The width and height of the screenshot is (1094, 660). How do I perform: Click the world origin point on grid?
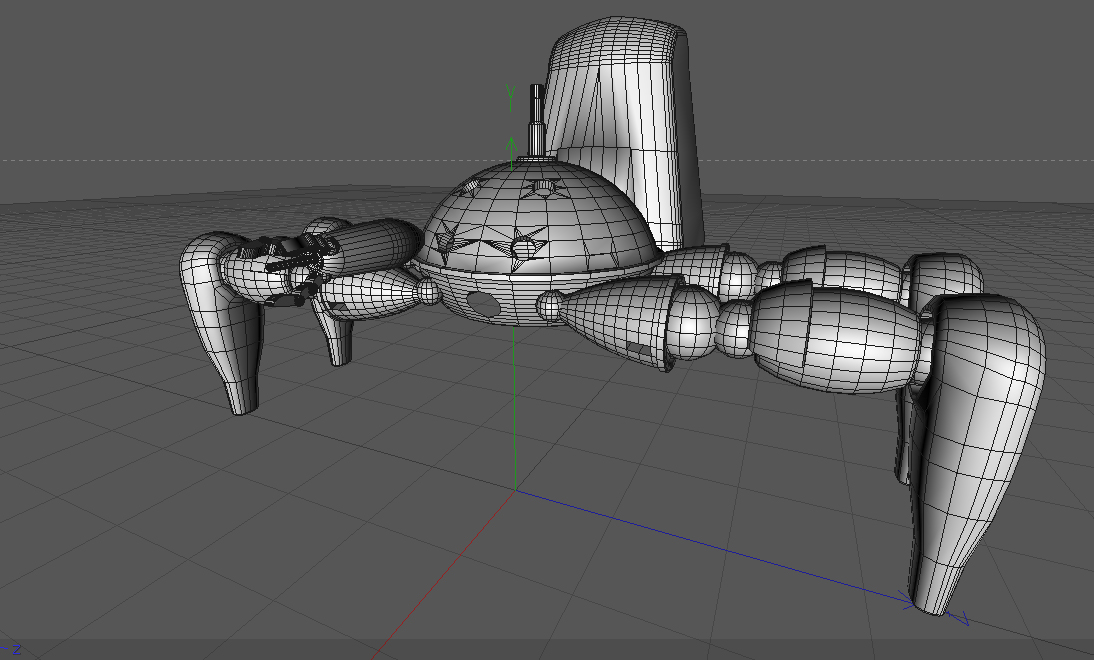(x=516, y=490)
